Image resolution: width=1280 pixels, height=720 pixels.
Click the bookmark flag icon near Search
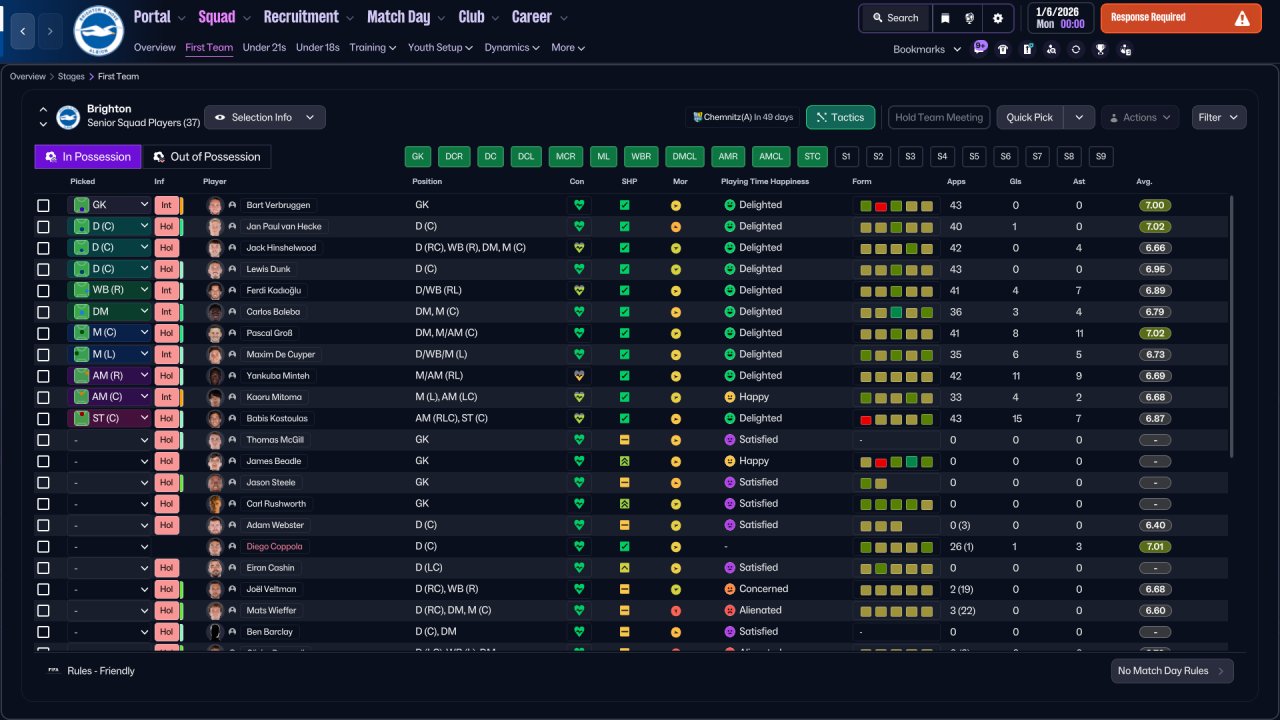coord(946,18)
